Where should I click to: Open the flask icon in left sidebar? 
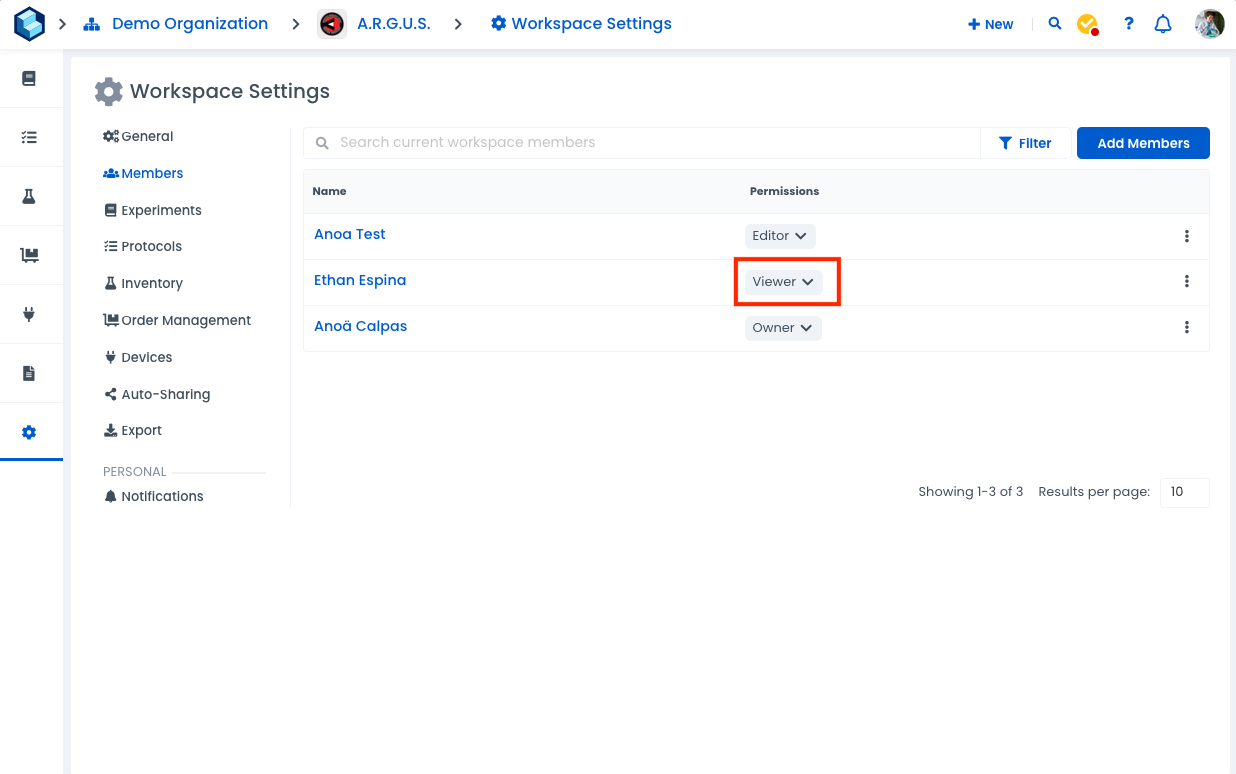tap(29, 196)
